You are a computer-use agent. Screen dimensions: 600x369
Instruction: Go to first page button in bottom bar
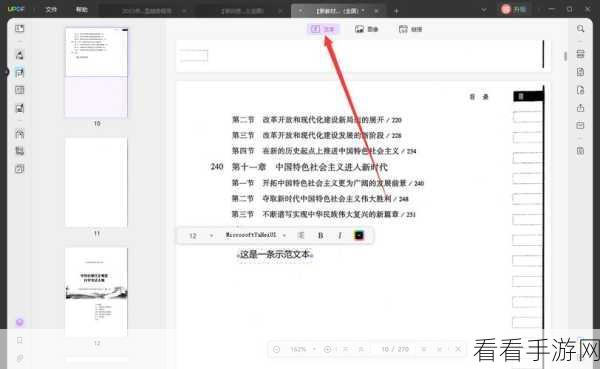coord(346,349)
